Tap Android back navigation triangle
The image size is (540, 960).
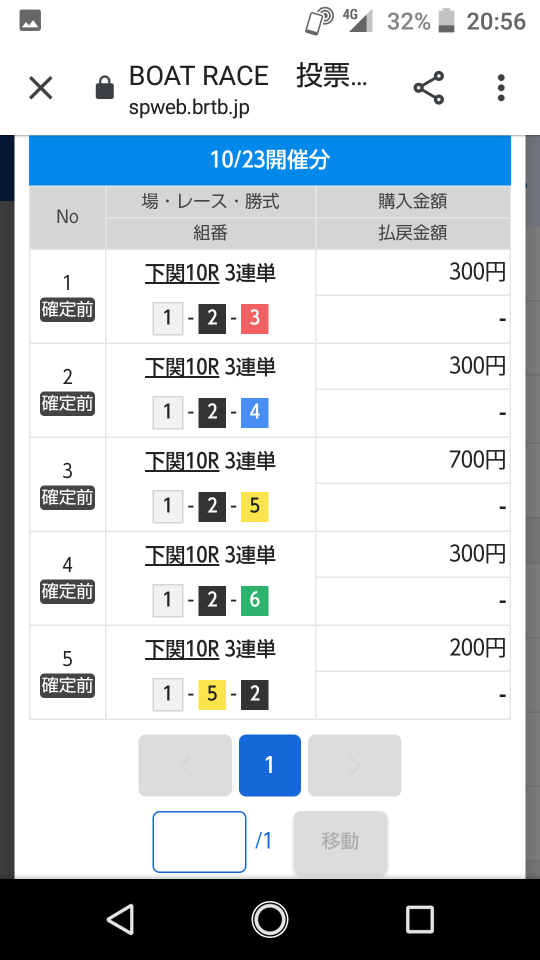pyautogui.click(x=120, y=919)
